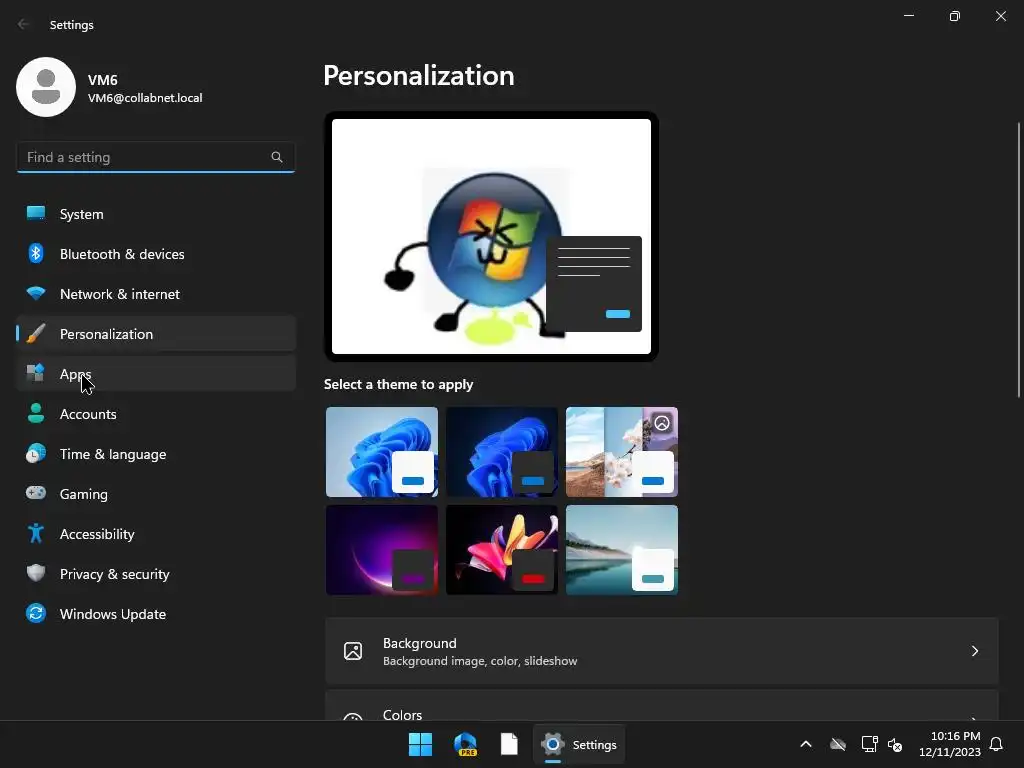Click the Gaming controller icon

click(36, 493)
